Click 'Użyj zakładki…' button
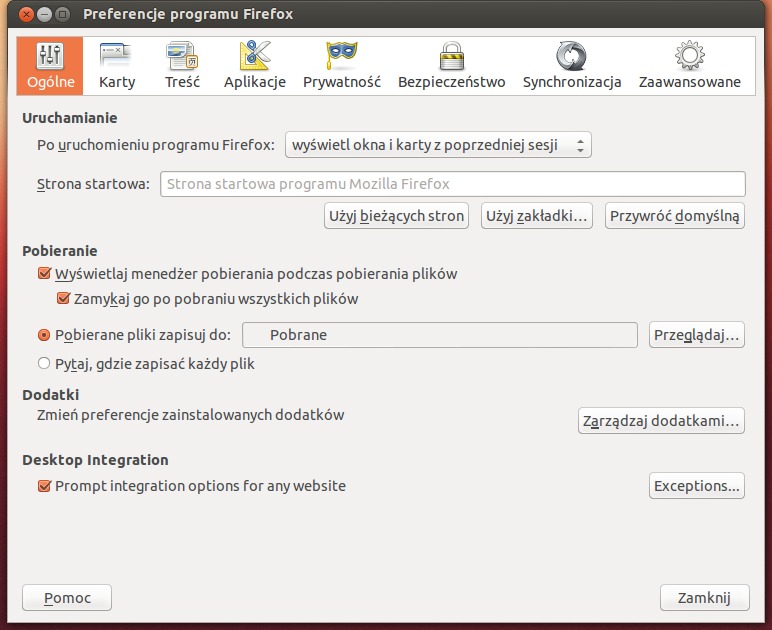The width and height of the screenshot is (772, 630). [x=537, y=216]
